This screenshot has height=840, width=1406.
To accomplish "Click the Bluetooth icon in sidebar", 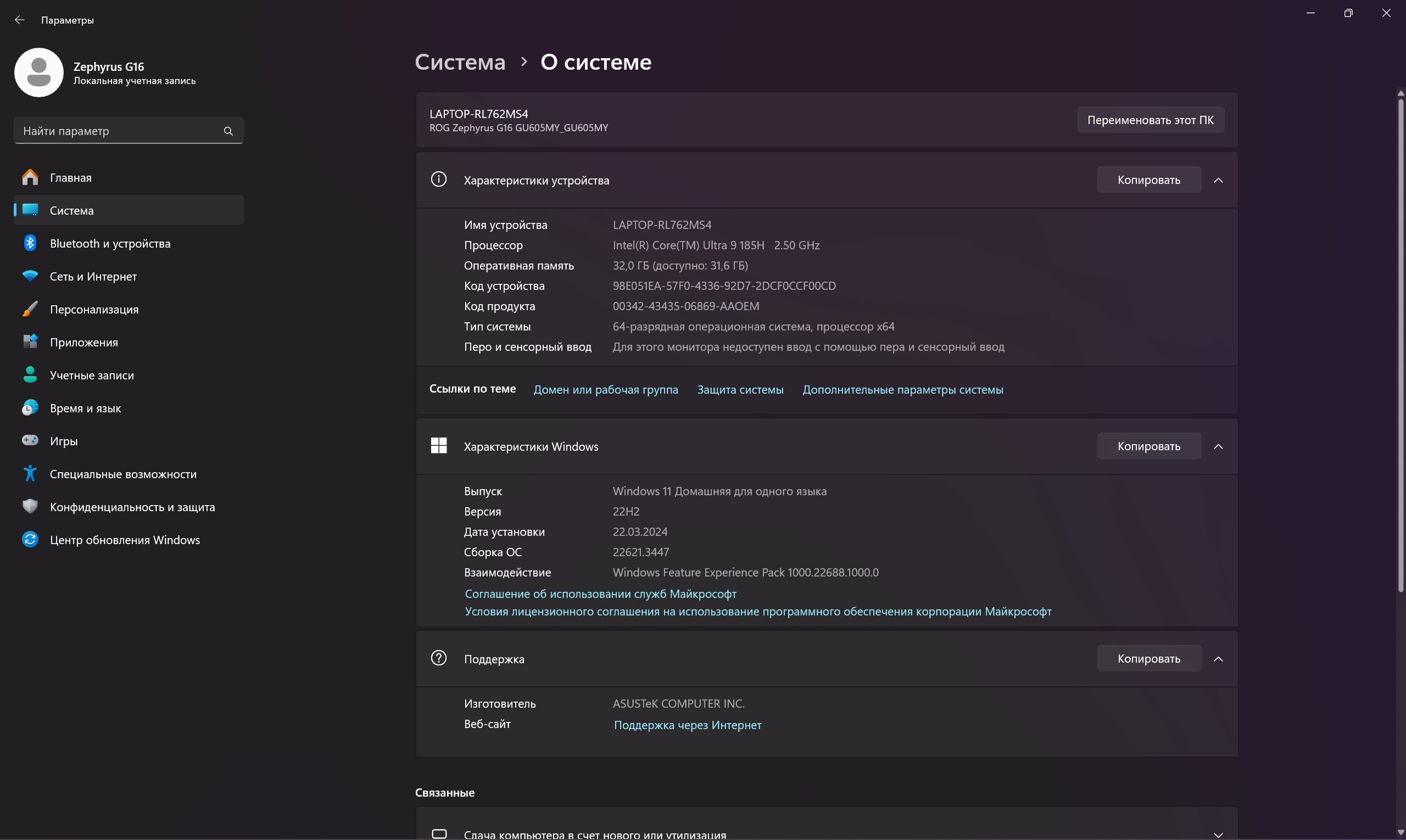I will pos(30,243).
